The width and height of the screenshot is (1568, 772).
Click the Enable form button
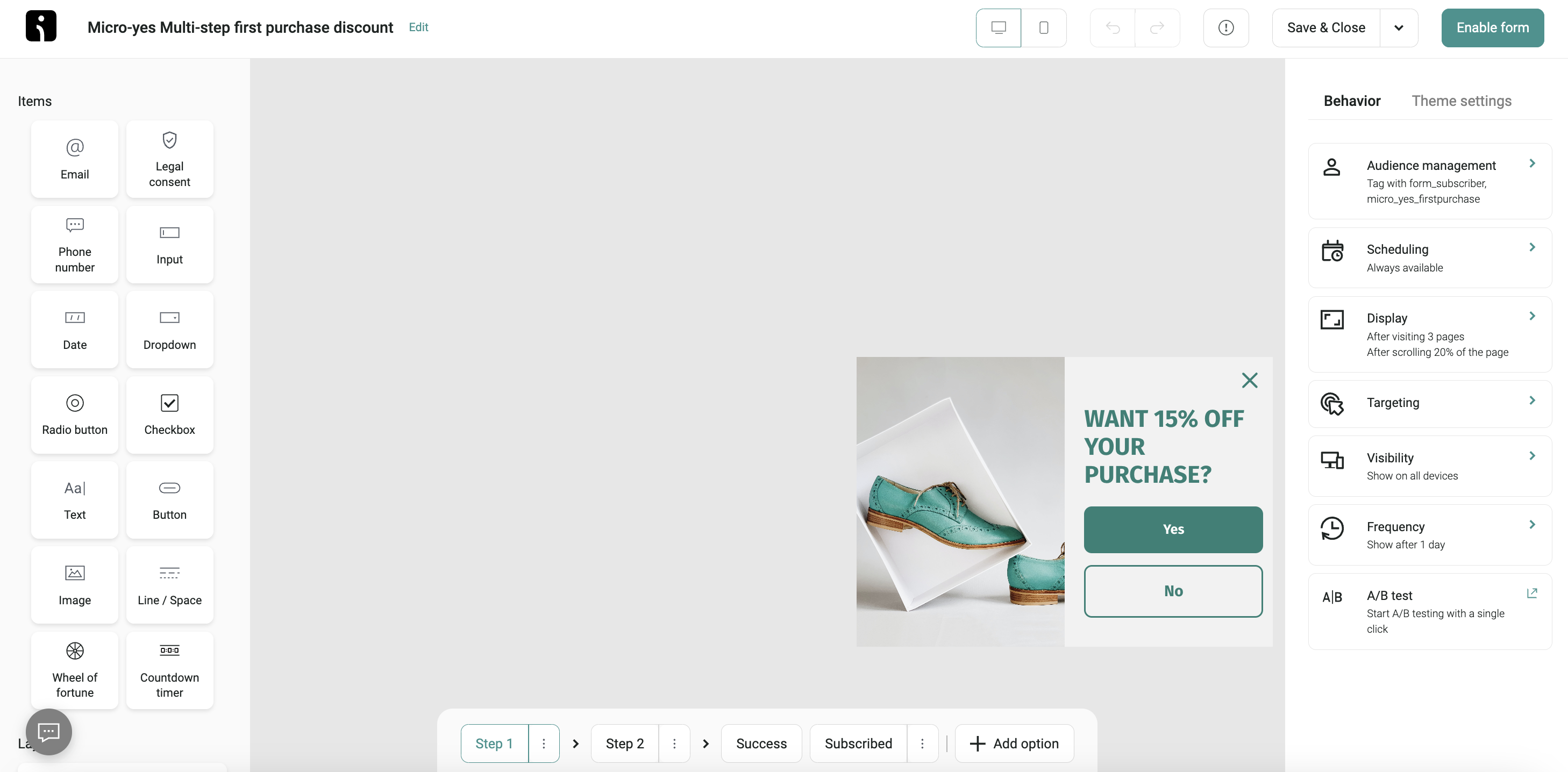[x=1492, y=27]
